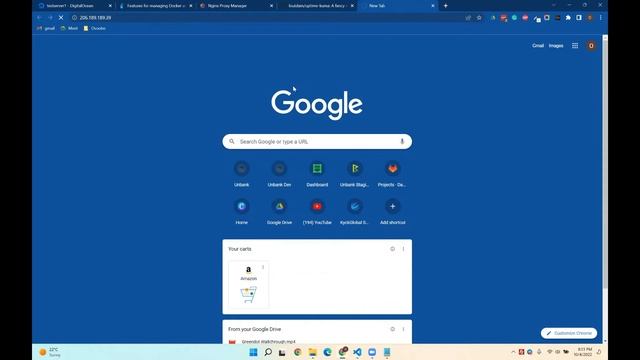Open the Meet bookmark
This screenshot has height=360, width=640.
pos(69,28)
